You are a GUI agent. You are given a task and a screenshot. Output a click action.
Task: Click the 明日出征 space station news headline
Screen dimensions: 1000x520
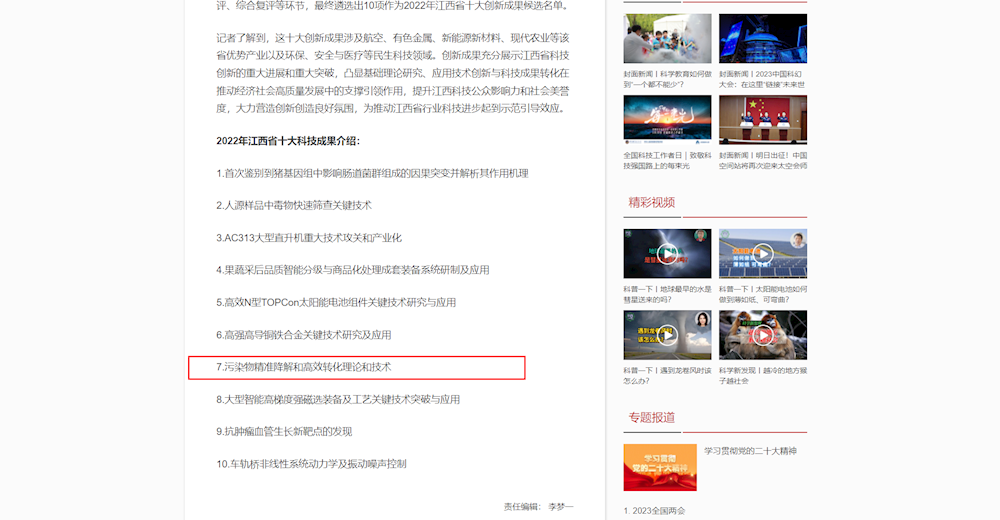click(x=762, y=160)
